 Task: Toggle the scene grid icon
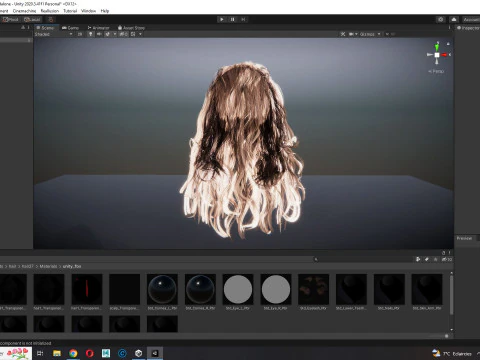[x=133, y=34]
